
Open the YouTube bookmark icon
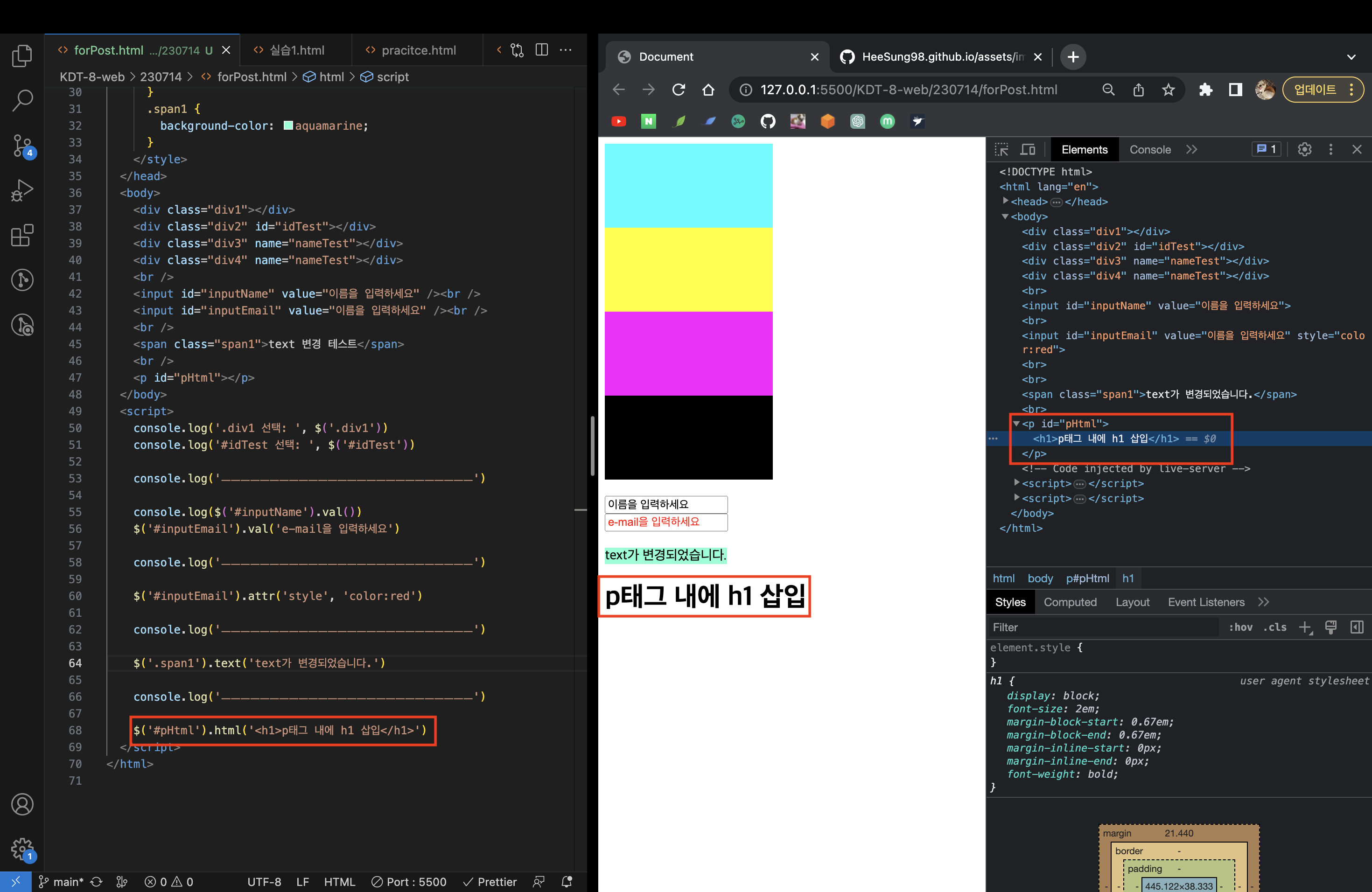618,122
